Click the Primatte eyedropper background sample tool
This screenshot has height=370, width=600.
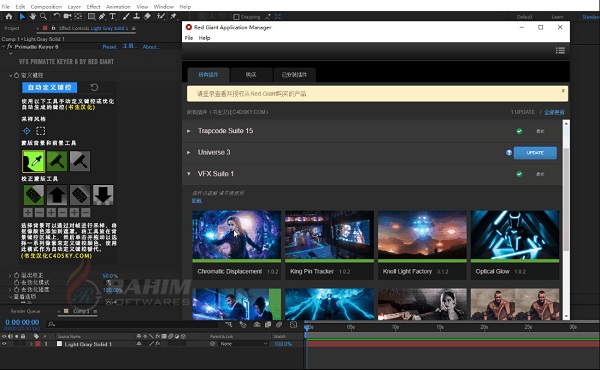point(34,161)
